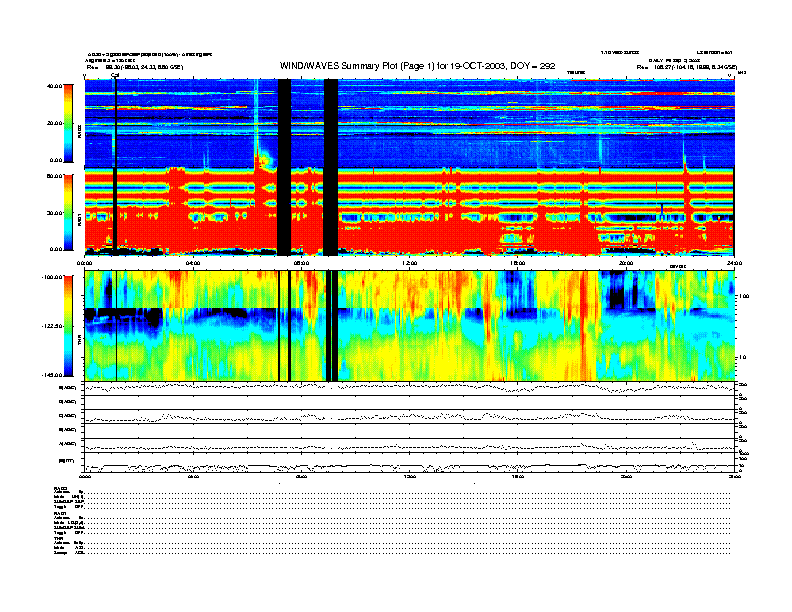Click the RAD2 color scale bar
This screenshot has width=792, height=612.
(x=68, y=123)
